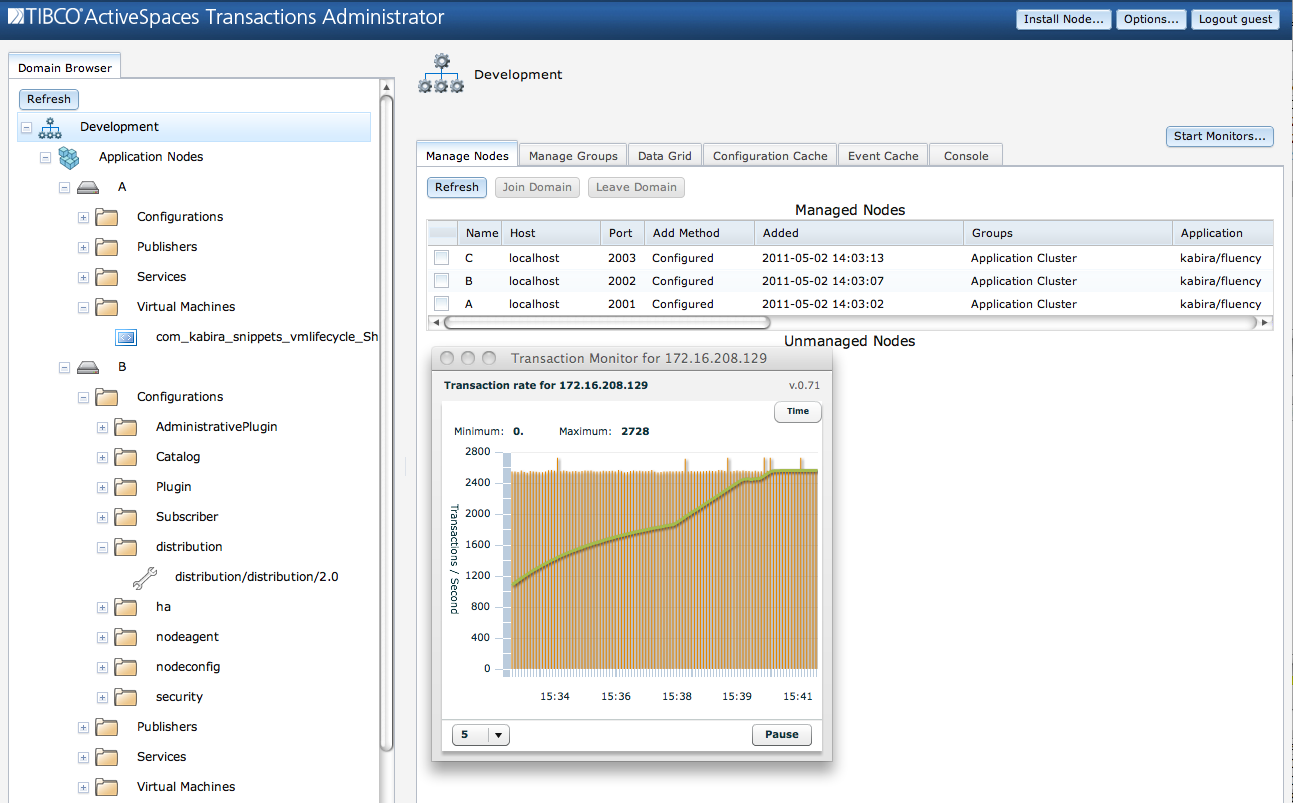
Task: Open the sample count dropdown showing 5
Action: 481,735
